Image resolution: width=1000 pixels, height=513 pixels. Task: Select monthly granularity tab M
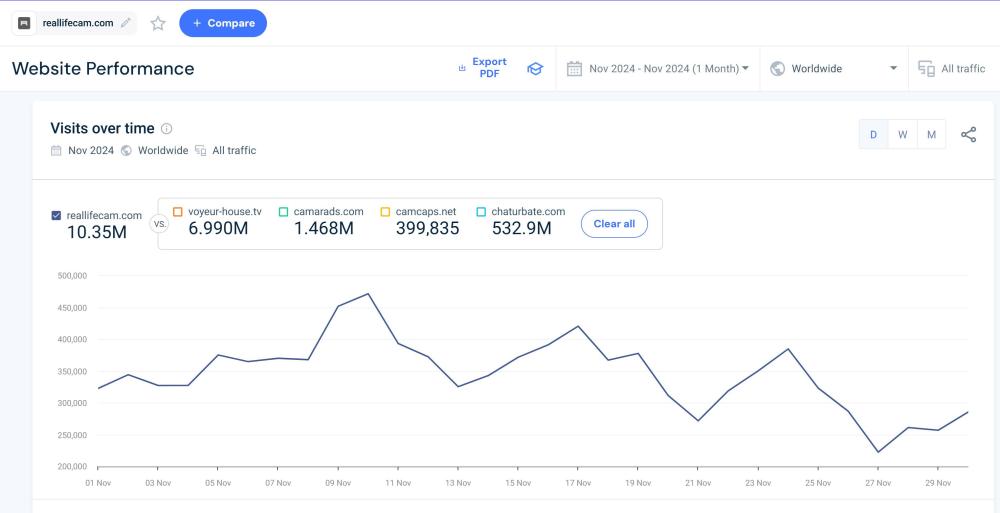pyautogui.click(x=931, y=135)
